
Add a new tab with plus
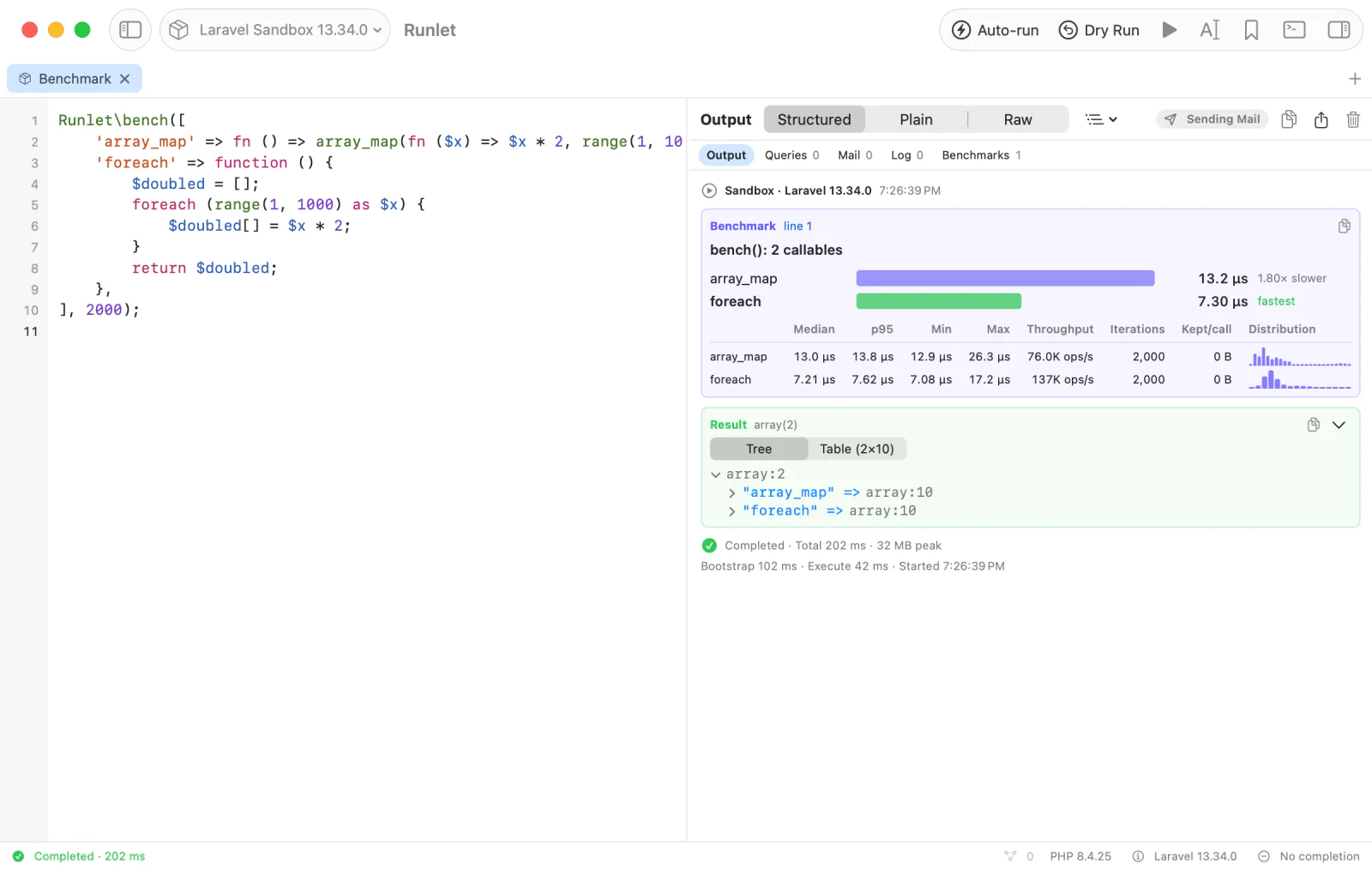(1355, 79)
